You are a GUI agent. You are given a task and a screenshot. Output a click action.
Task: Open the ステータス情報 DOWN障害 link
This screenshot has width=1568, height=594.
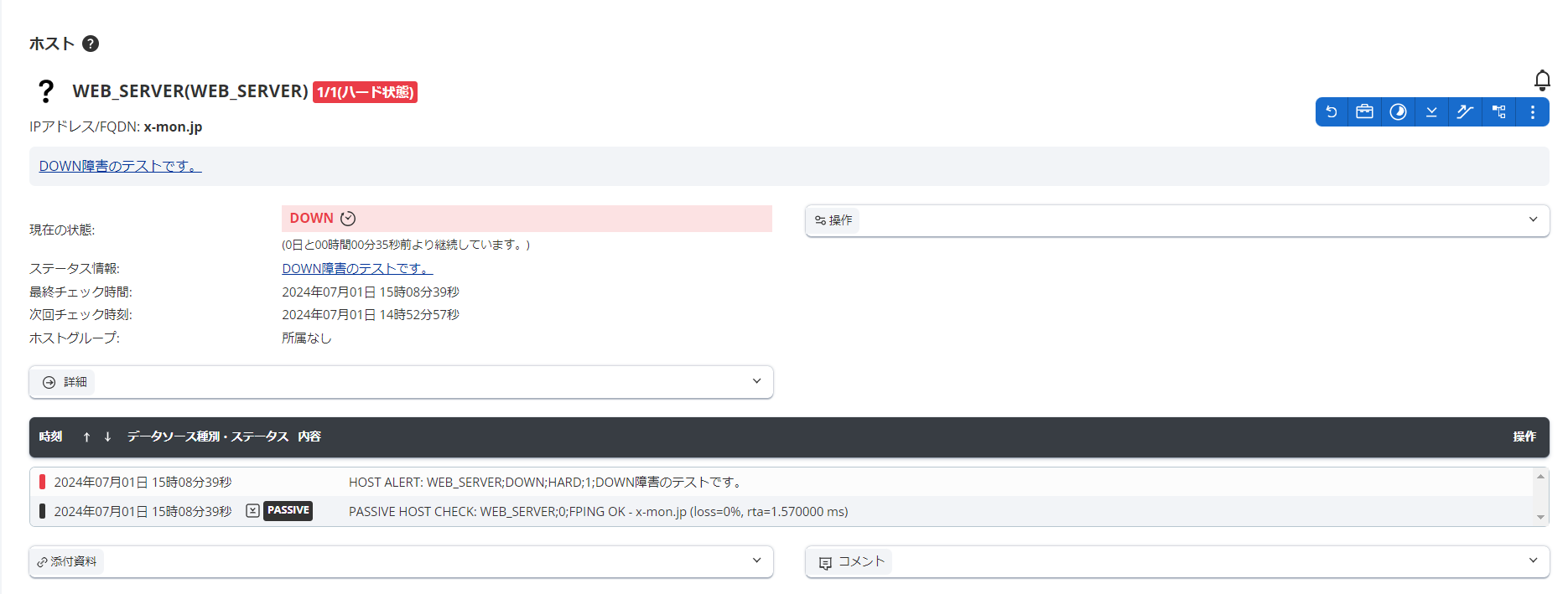pyautogui.click(x=357, y=269)
